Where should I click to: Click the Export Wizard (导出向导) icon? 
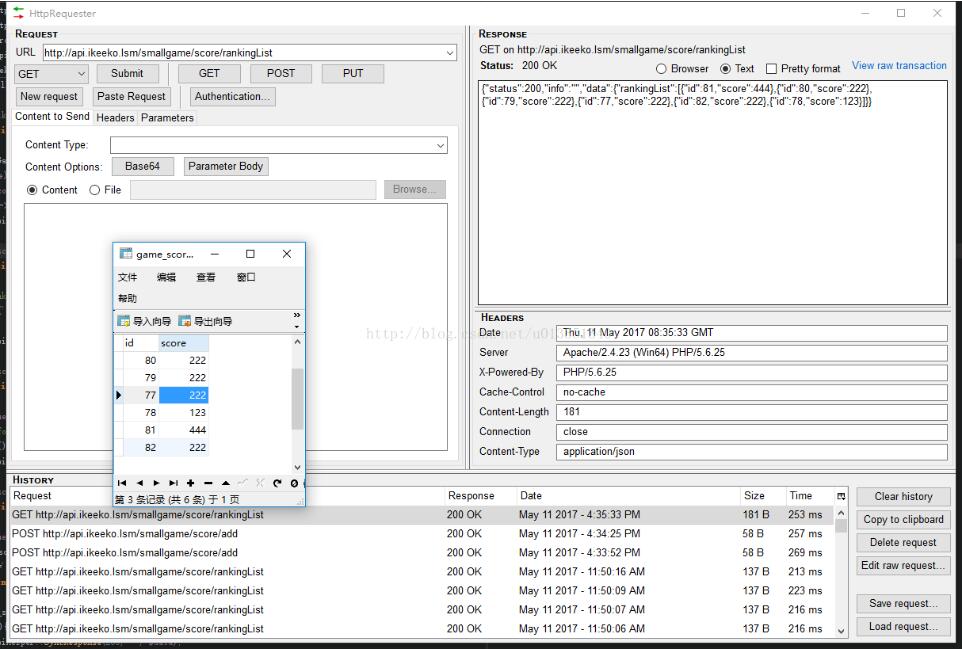click(184, 321)
